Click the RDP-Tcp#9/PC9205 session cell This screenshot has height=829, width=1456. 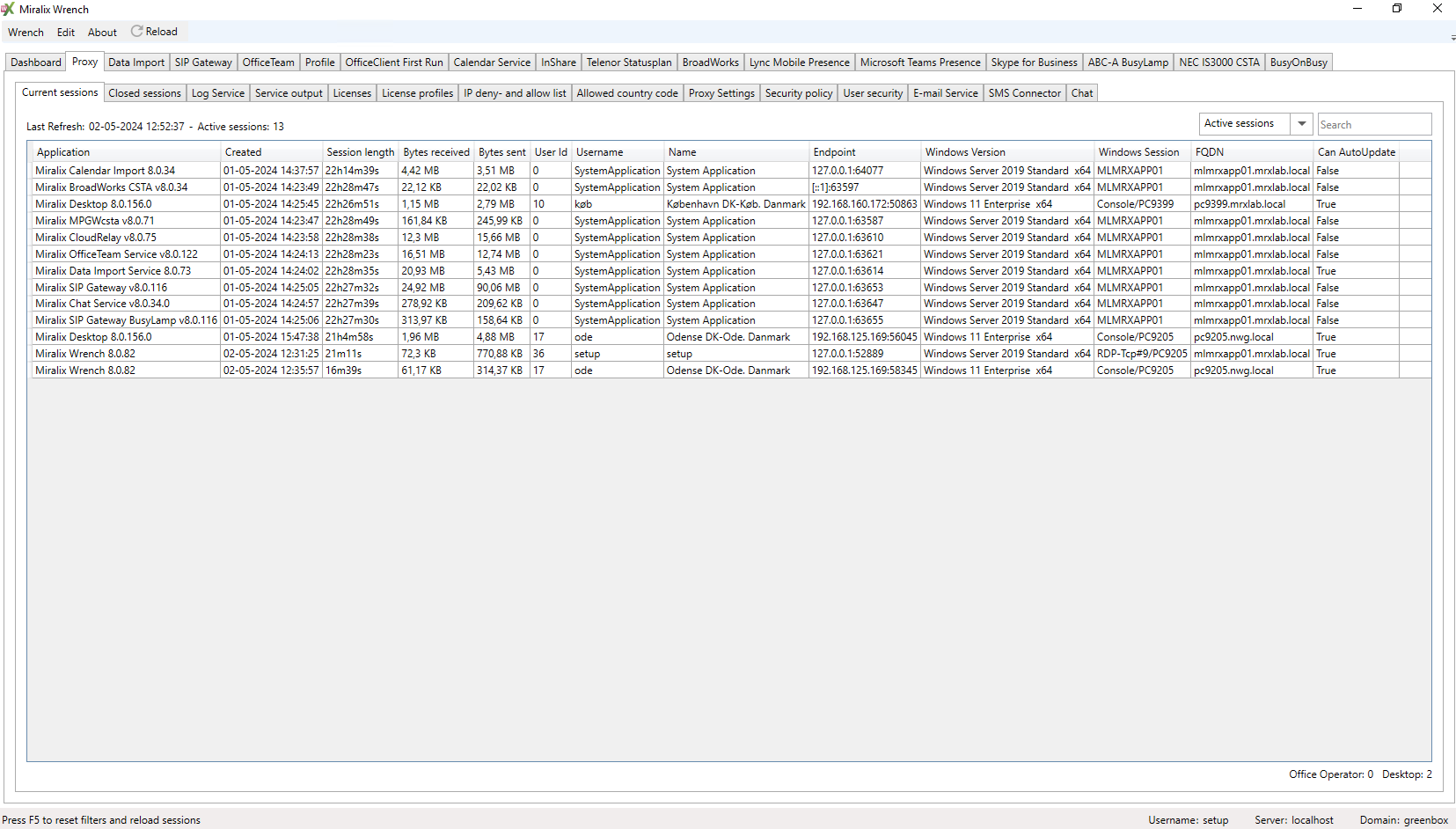point(1142,354)
